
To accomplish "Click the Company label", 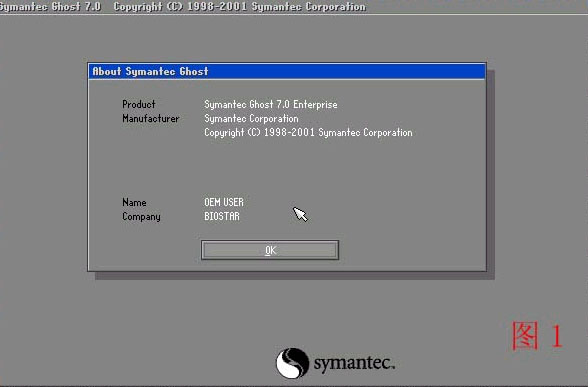I will [x=141, y=217].
